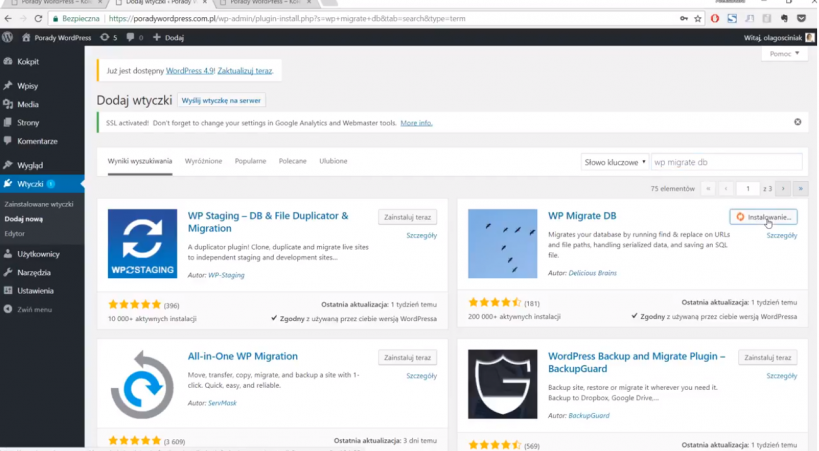Screen dimensions: 819x451
Task: Open Szczegóły for WP Staging
Action: [x=422, y=235]
